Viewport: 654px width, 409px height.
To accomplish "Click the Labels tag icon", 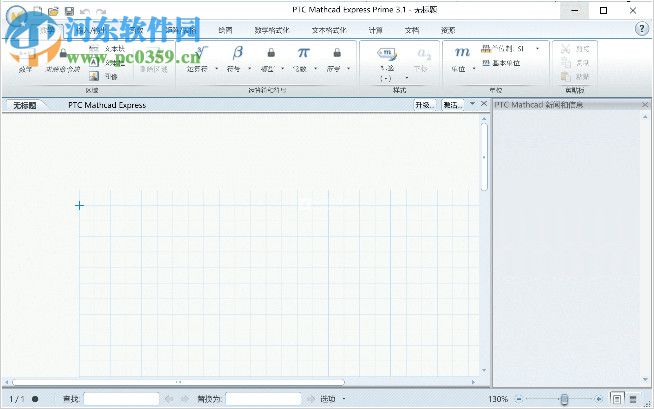I will [x=387, y=53].
